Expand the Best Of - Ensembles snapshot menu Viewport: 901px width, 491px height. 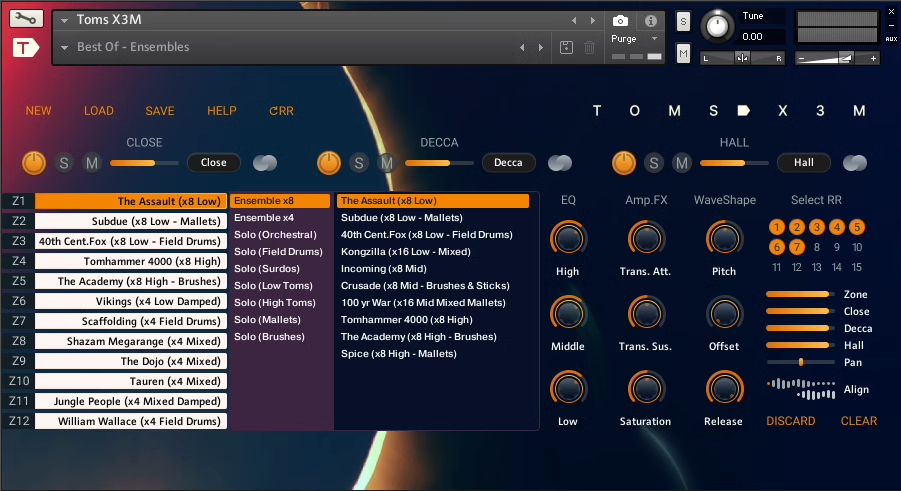pos(65,47)
